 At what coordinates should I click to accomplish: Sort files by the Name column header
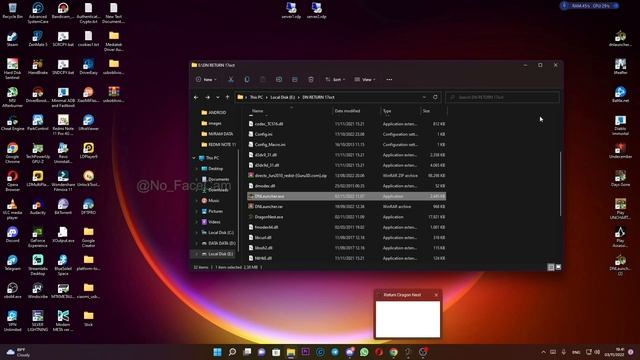(258, 111)
